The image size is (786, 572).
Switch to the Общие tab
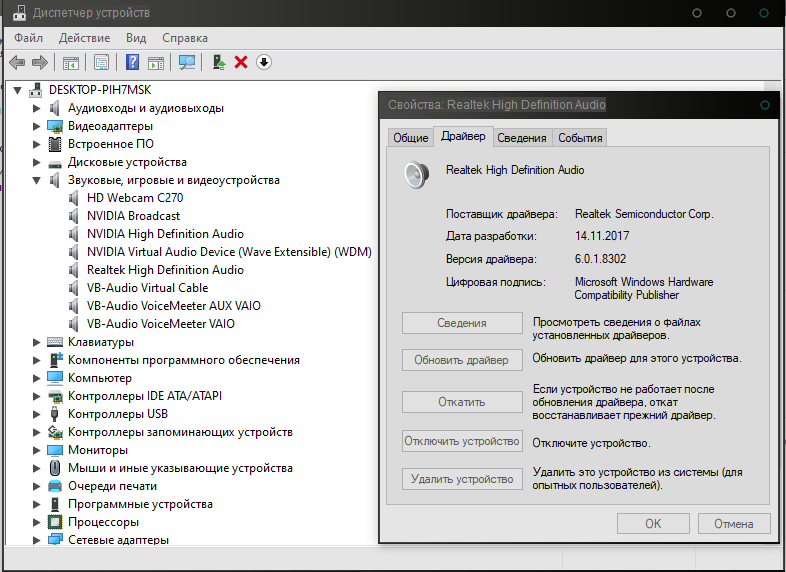pos(411,138)
